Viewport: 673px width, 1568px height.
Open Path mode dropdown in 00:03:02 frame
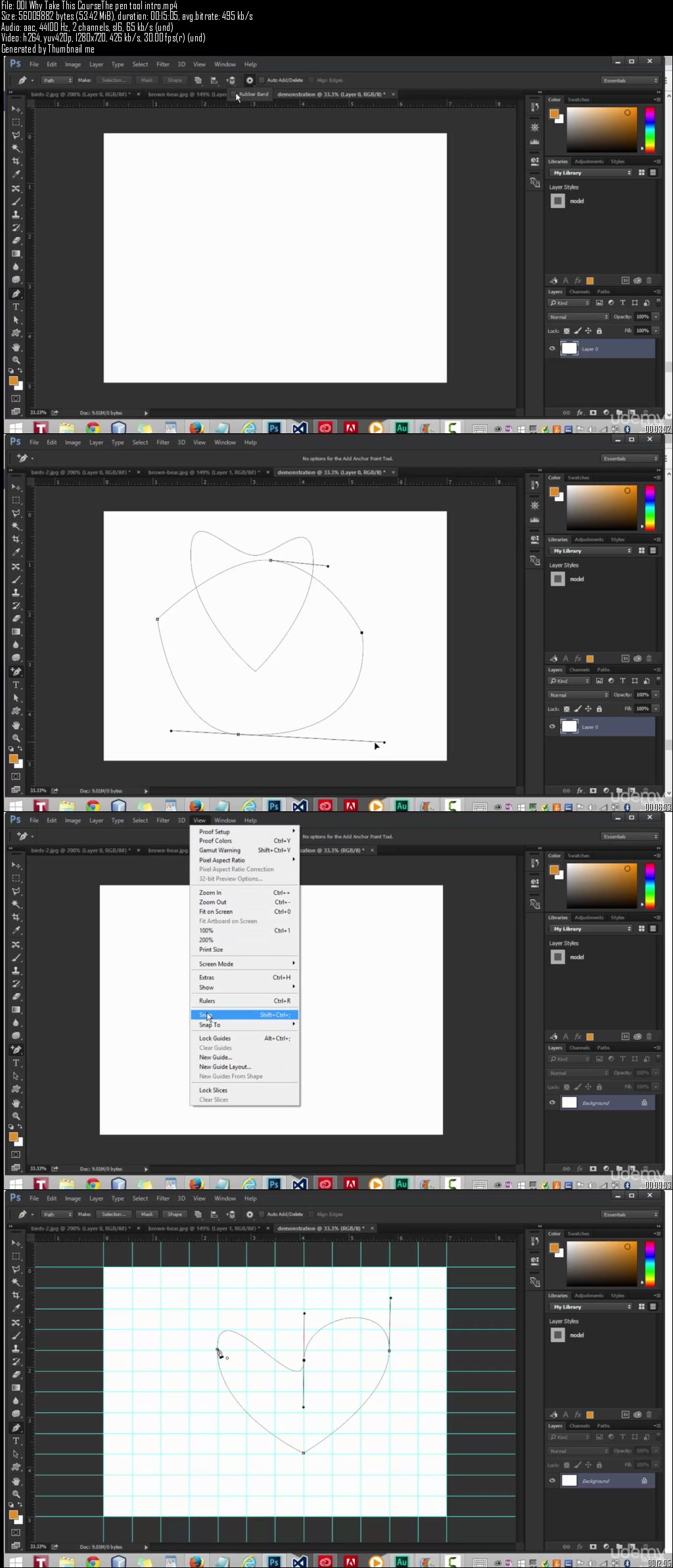point(57,80)
